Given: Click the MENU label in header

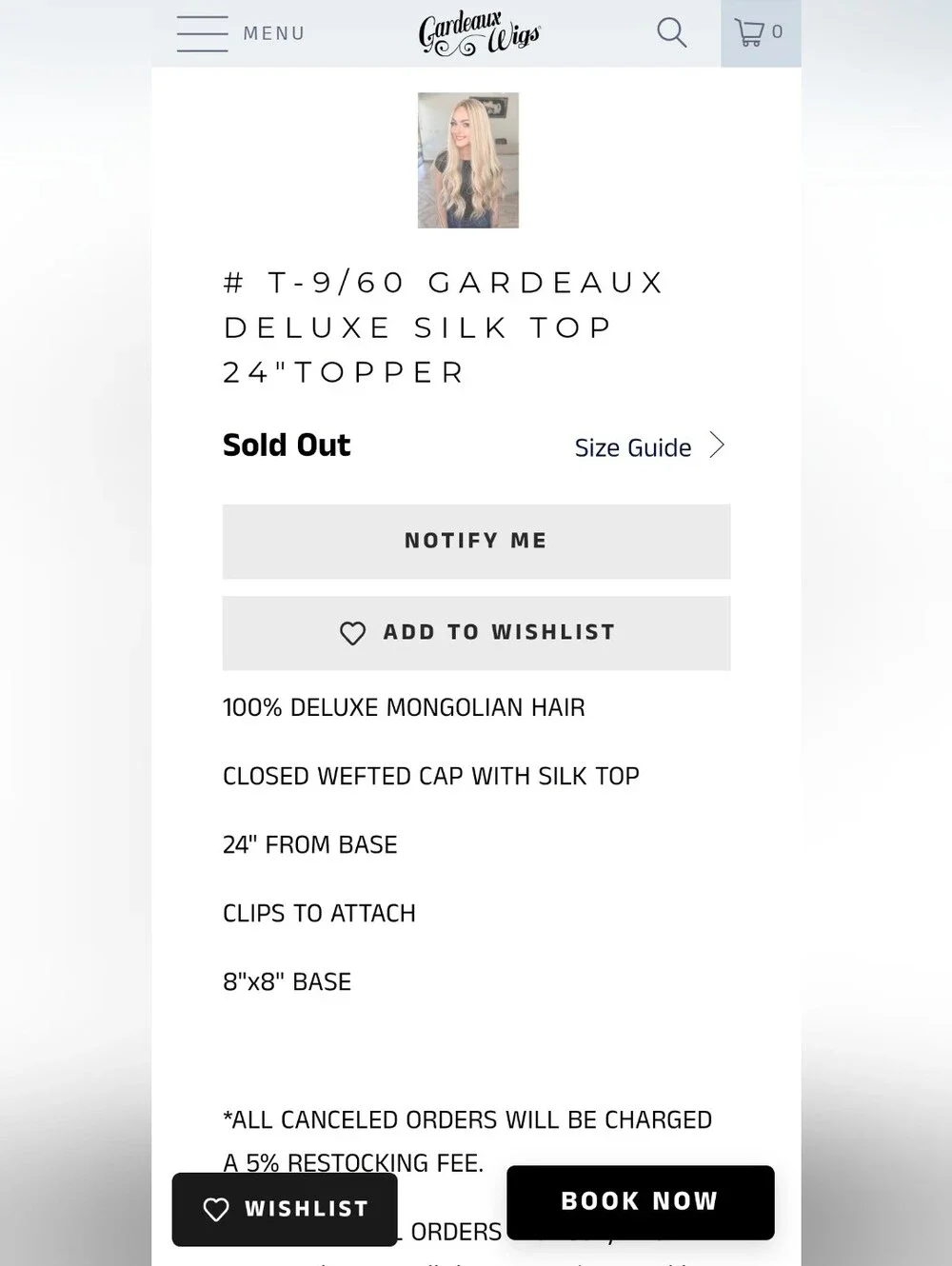Looking at the screenshot, I should [274, 33].
